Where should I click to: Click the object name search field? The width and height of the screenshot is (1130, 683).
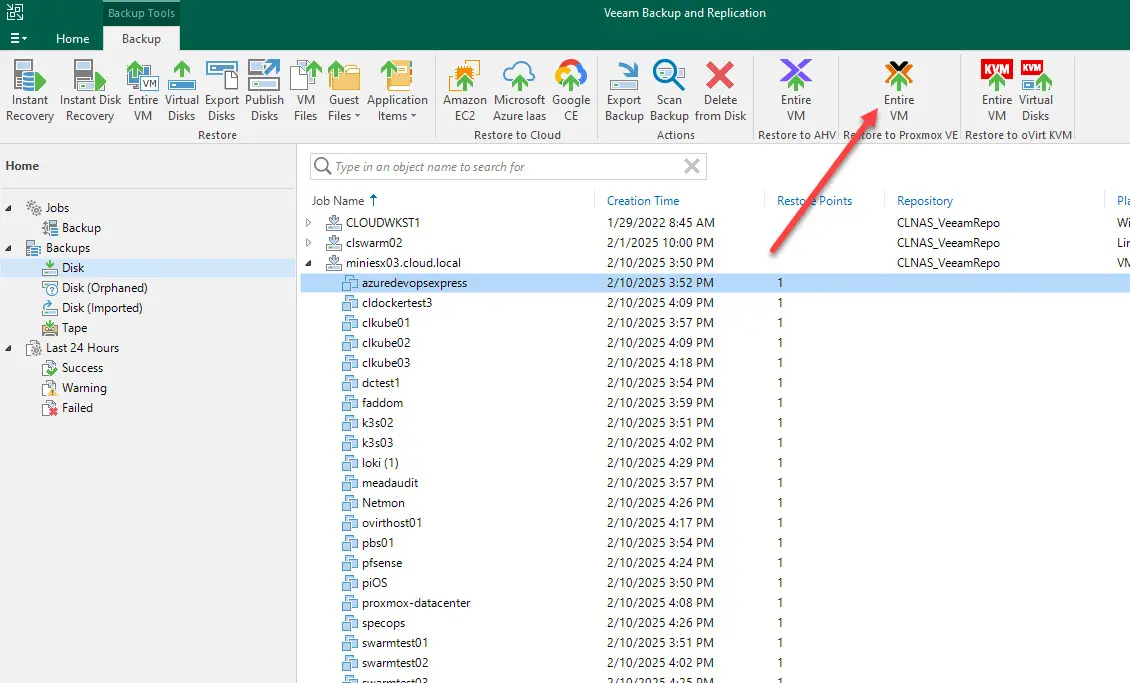[x=500, y=167]
